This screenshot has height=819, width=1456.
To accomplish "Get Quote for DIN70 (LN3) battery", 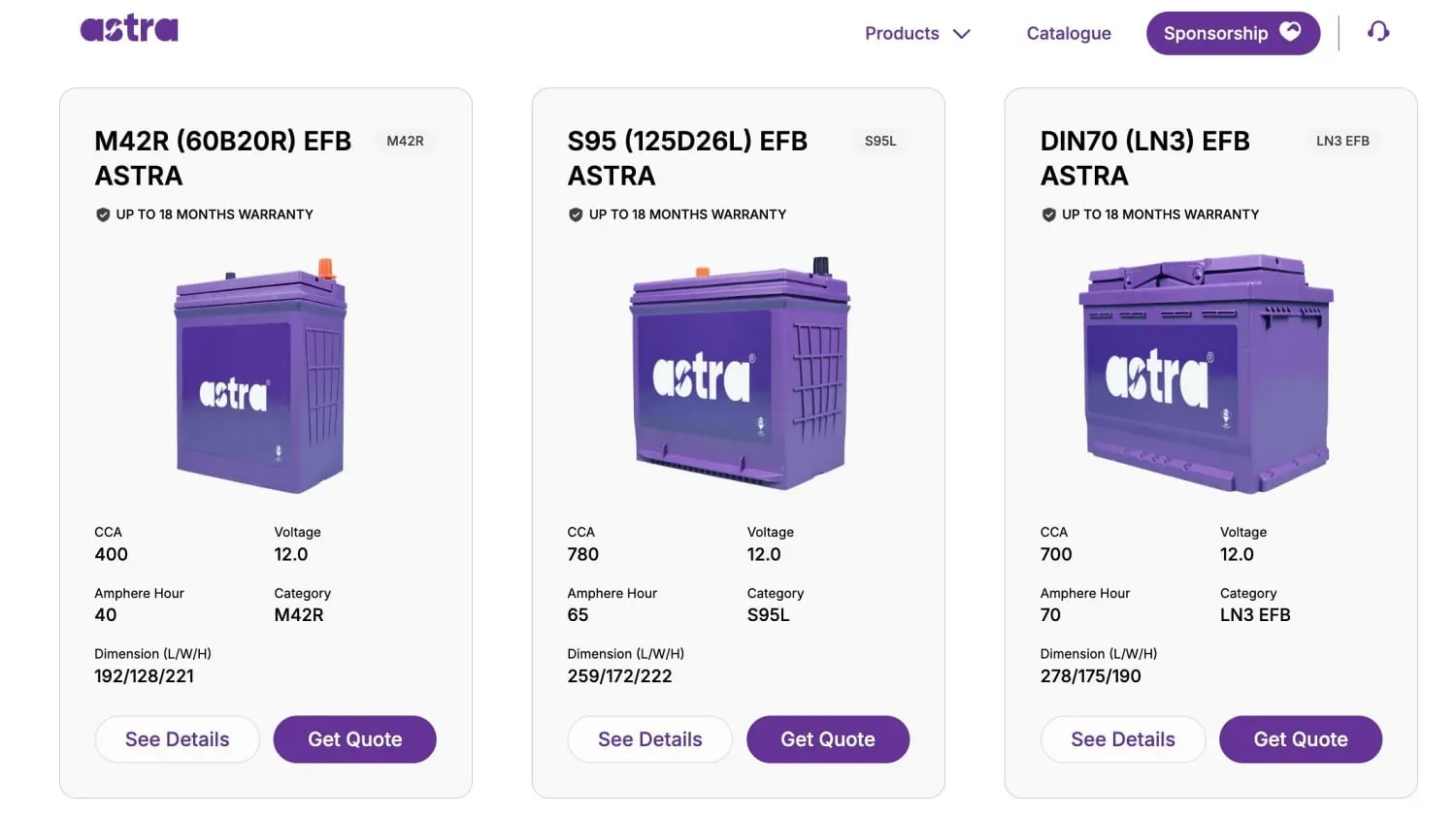I will [x=1301, y=739].
